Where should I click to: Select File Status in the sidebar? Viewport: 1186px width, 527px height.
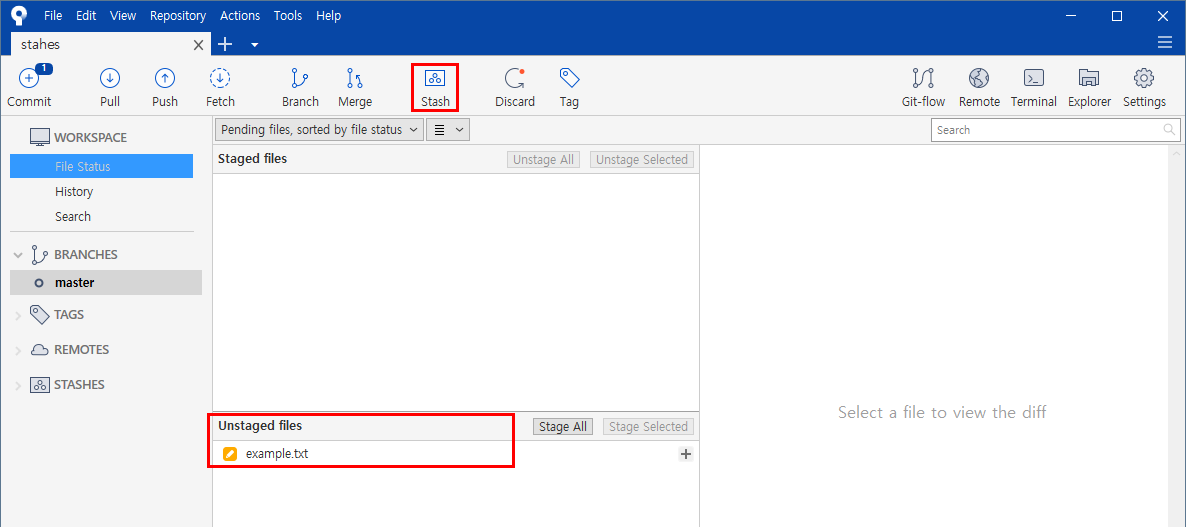(101, 166)
